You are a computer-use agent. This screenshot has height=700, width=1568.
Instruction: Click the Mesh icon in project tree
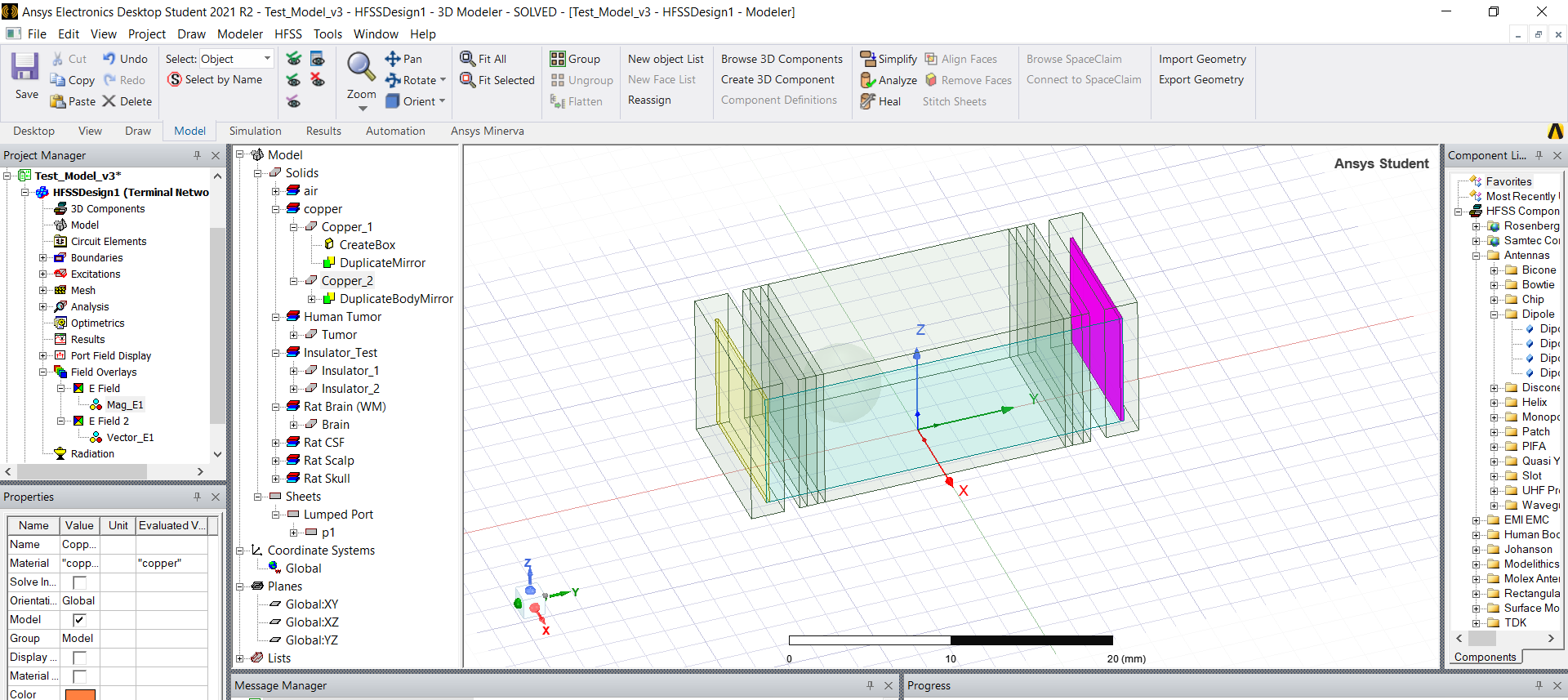[x=60, y=291]
